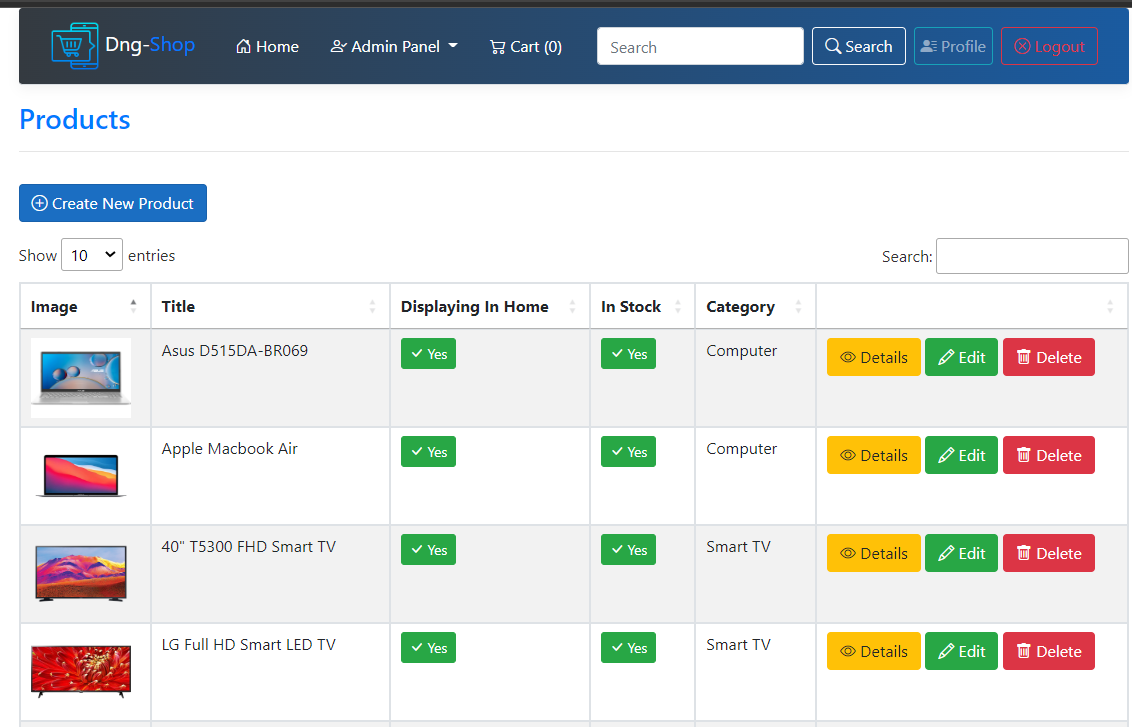This screenshot has width=1132, height=727.
Task: Go to the Home nav link
Action: 267,47
